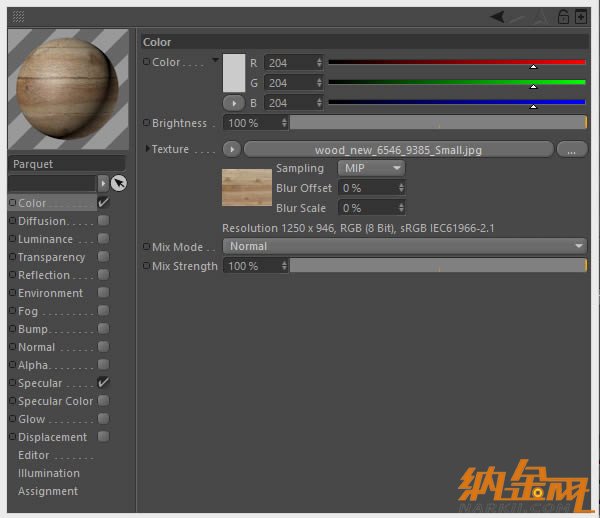This screenshot has height=518, width=600.
Task: Click the Brightness slider bar
Action: pos(438,123)
